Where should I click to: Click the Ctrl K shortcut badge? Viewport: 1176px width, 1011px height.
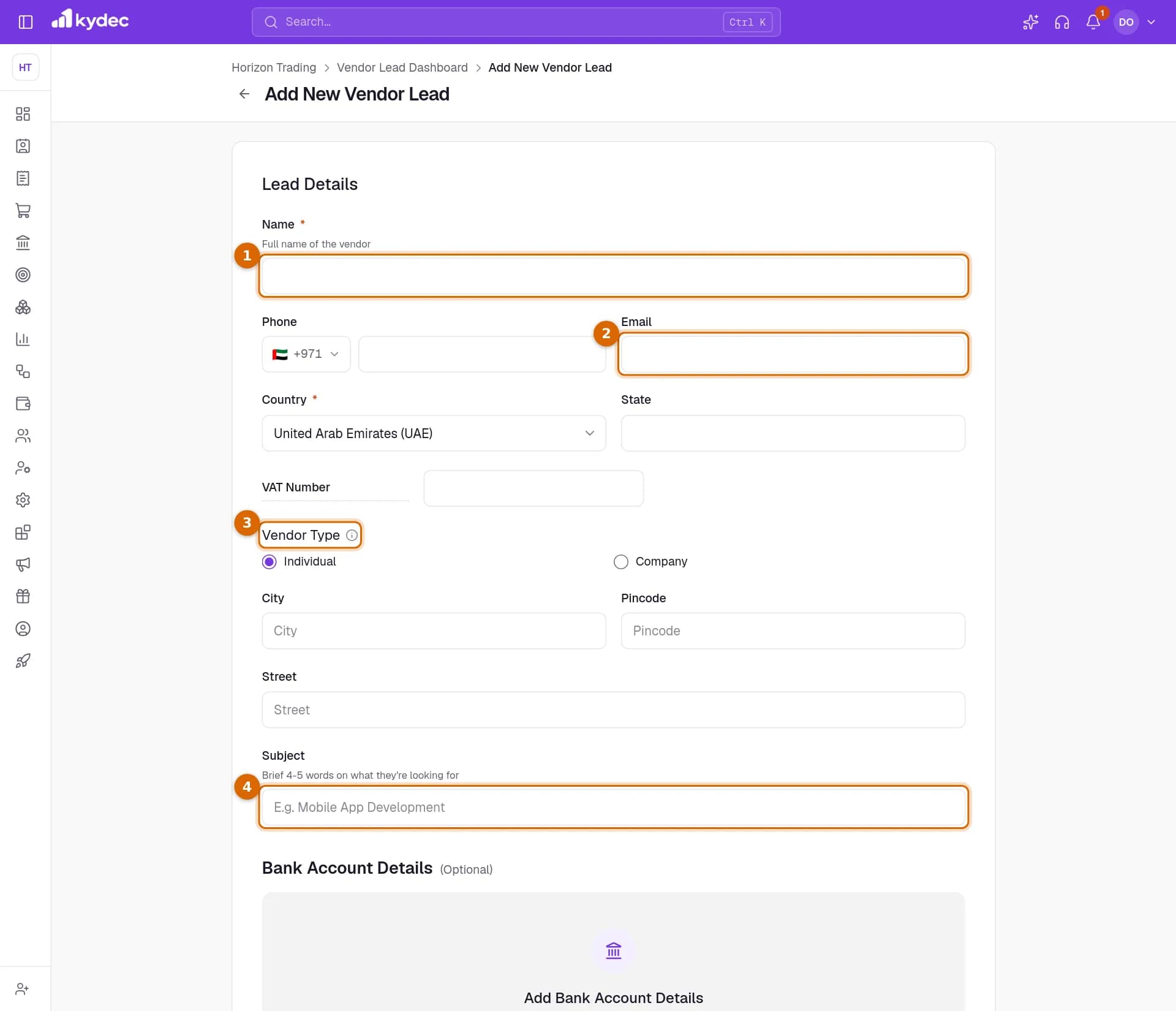coord(747,22)
